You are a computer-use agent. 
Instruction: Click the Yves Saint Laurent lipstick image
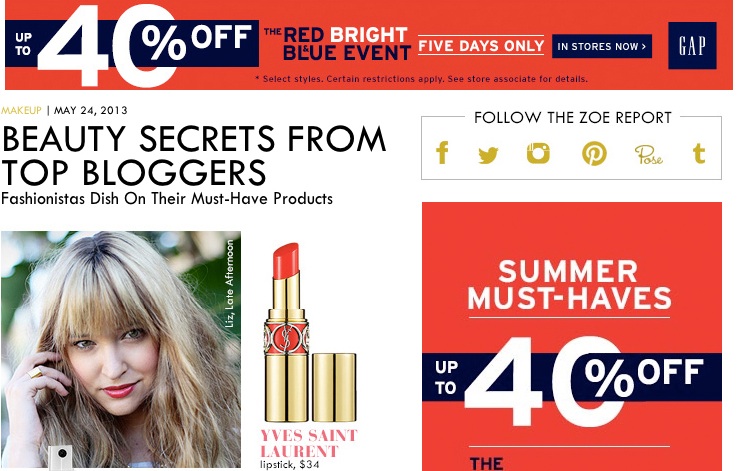tap(309, 333)
